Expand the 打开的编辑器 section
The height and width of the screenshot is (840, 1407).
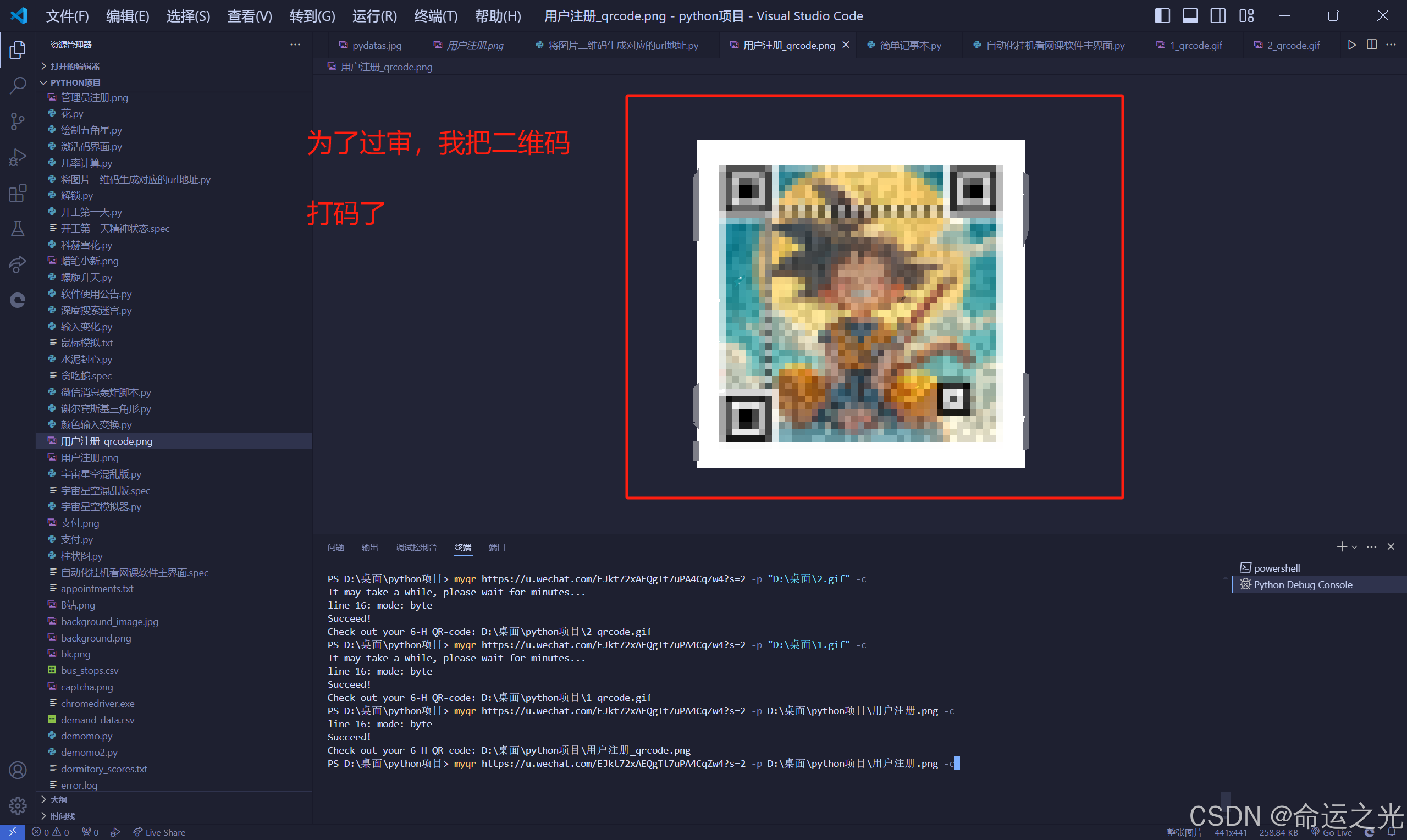pos(74,66)
